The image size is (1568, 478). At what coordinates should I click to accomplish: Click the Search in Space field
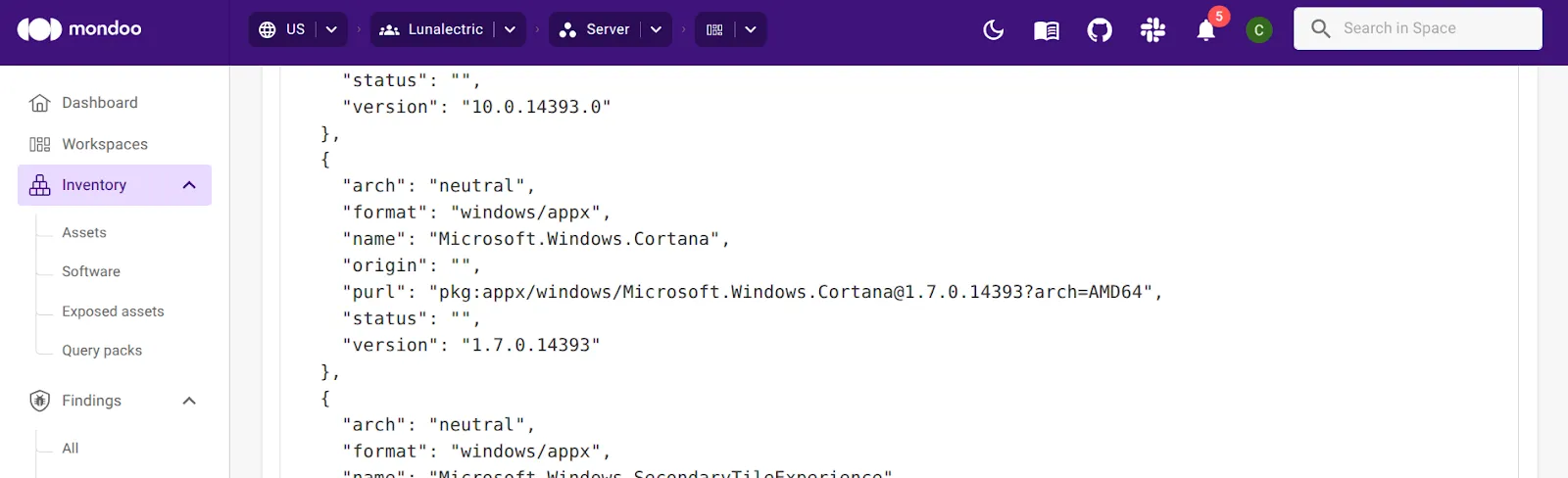[x=1418, y=28]
